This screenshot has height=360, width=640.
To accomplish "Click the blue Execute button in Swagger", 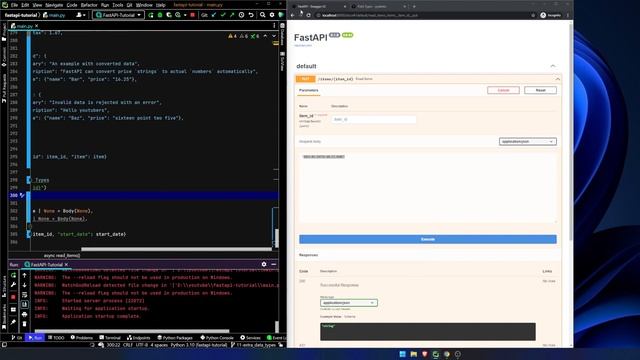I will pyautogui.click(x=428, y=239).
